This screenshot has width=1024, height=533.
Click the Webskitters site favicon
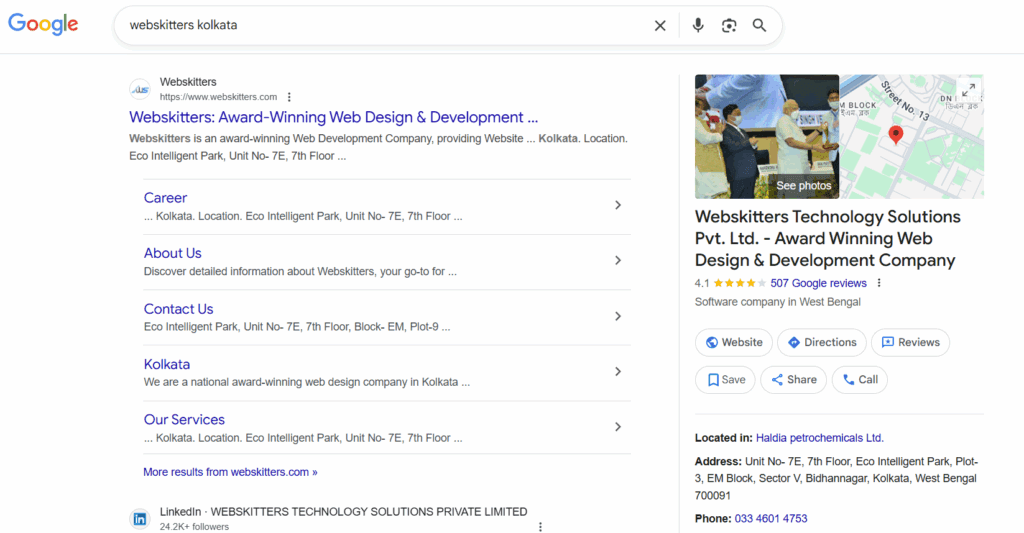(140, 89)
